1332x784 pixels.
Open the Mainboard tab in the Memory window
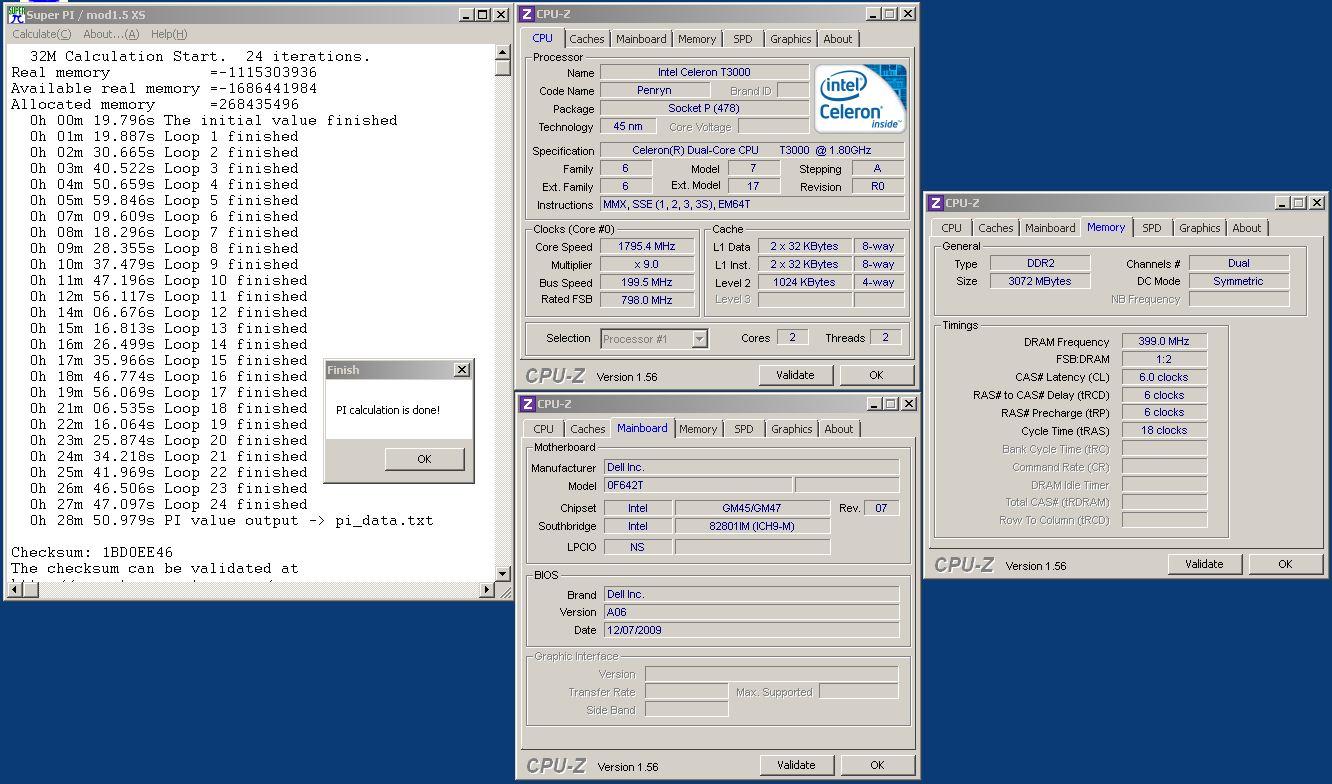pyautogui.click(x=1050, y=228)
